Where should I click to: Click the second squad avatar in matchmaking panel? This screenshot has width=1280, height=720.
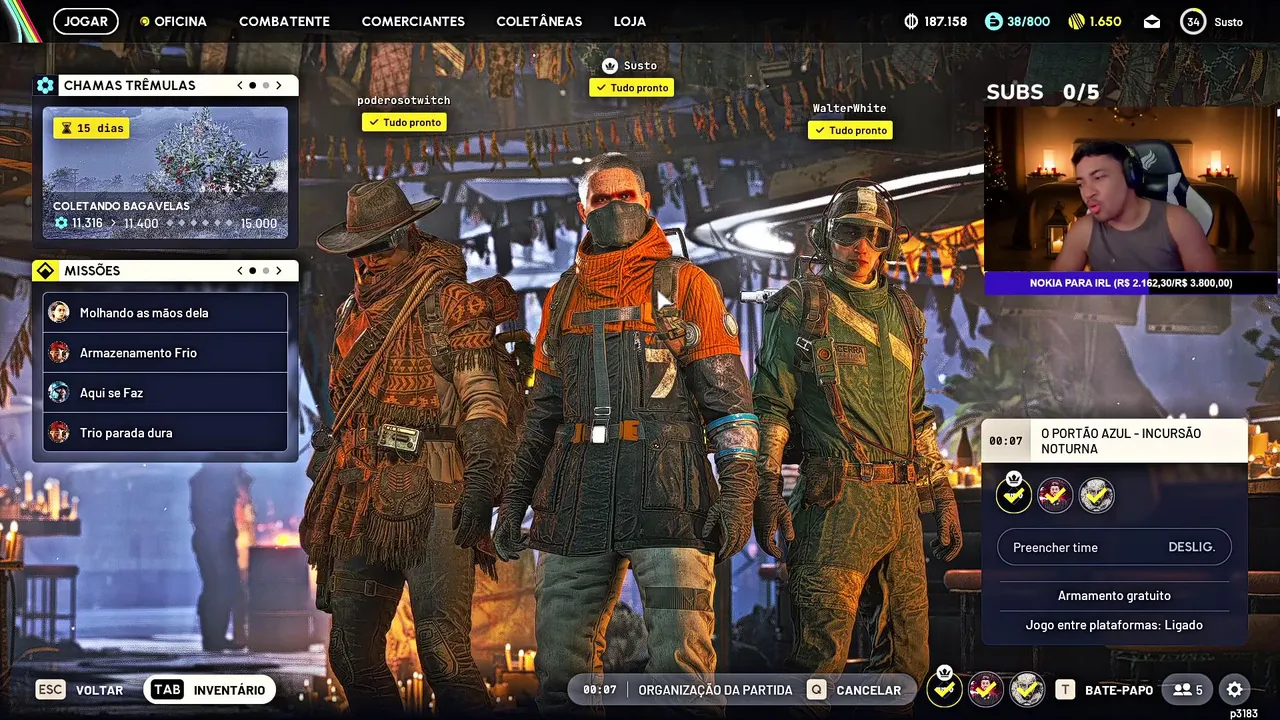click(x=1055, y=494)
